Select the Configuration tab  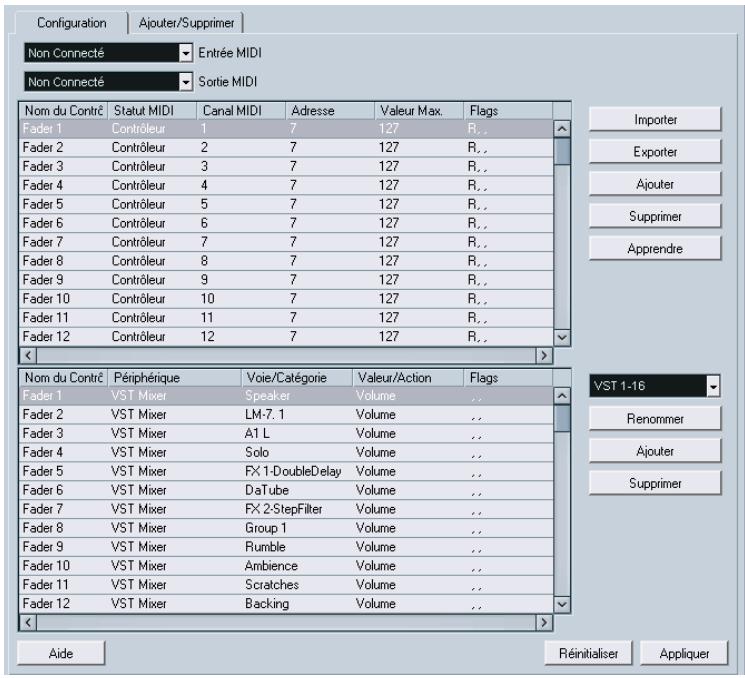coord(71,23)
